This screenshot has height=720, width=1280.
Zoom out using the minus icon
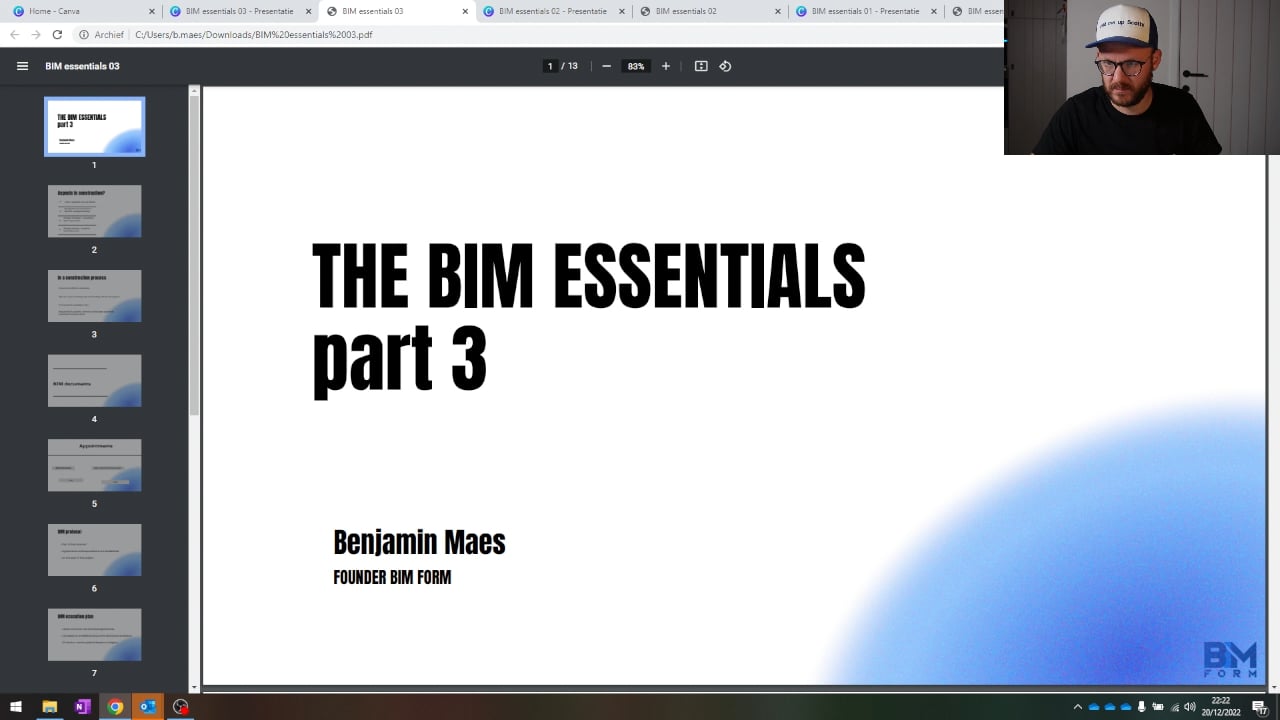point(606,66)
